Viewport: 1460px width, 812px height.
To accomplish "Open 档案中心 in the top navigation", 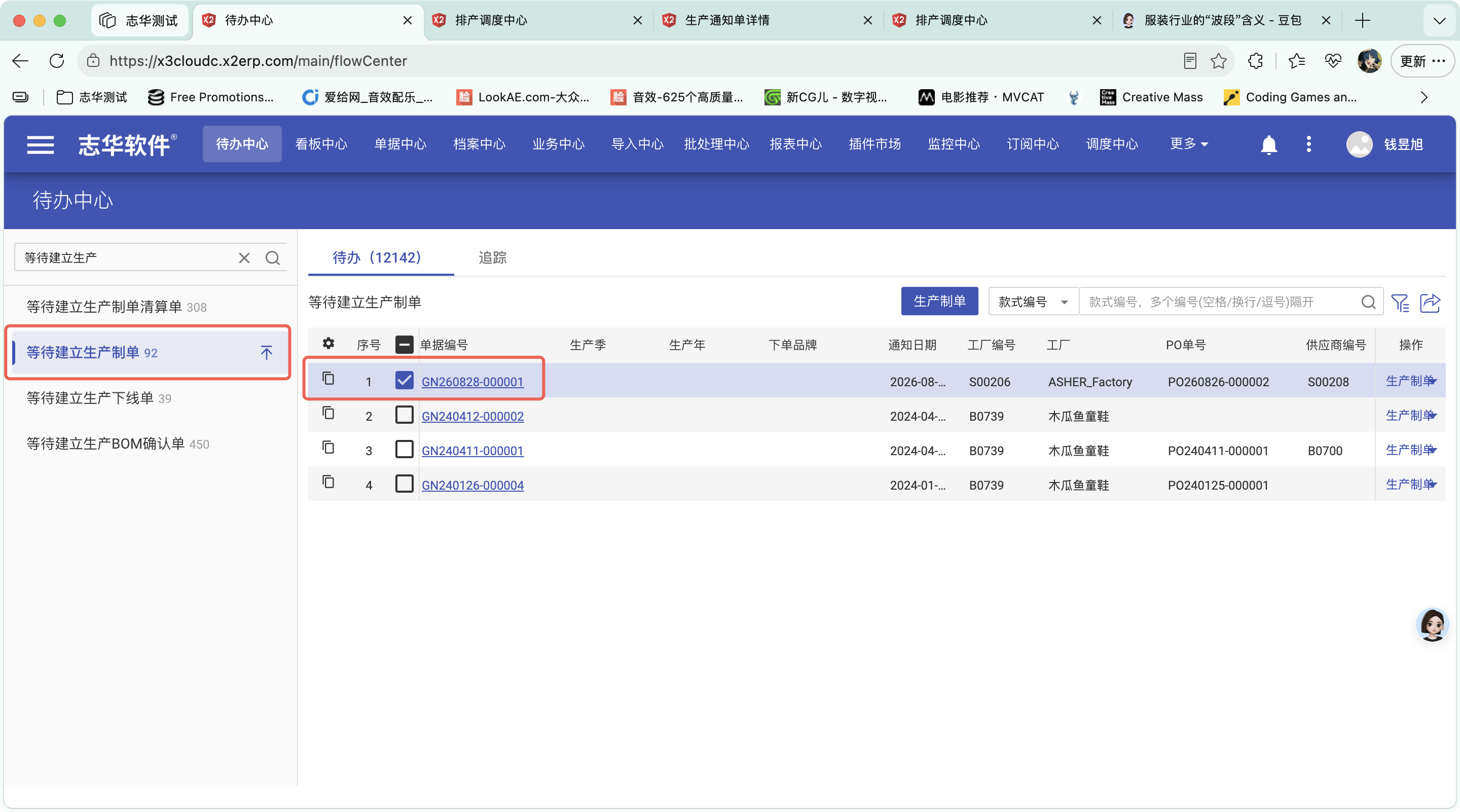I will click(x=479, y=144).
